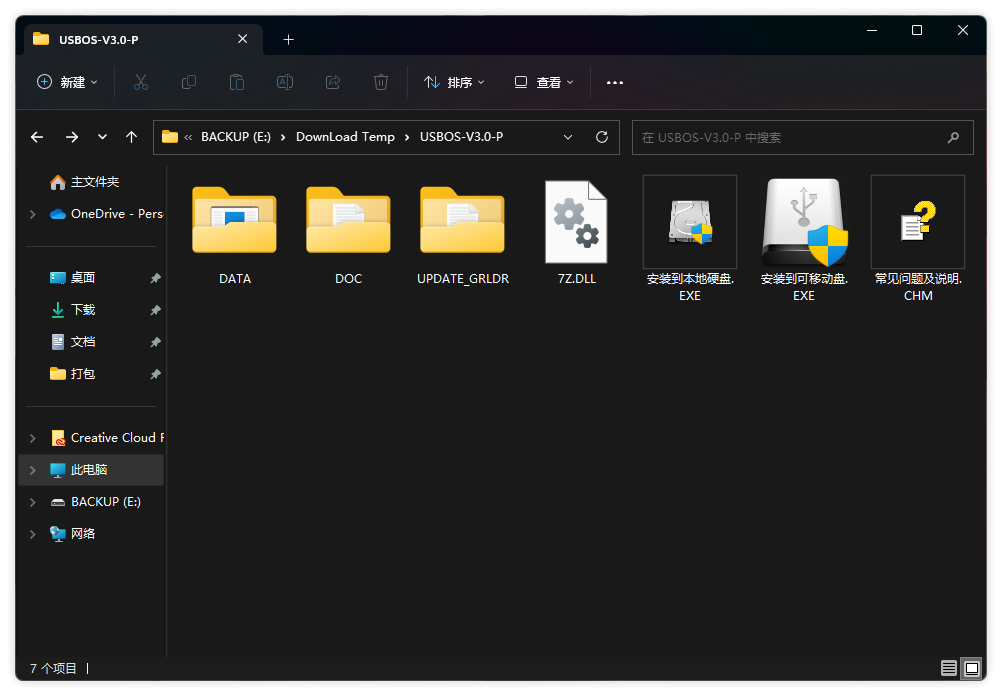Click the Copy icon in toolbar
Image resolution: width=1002 pixels, height=696 pixels.
(x=189, y=82)
